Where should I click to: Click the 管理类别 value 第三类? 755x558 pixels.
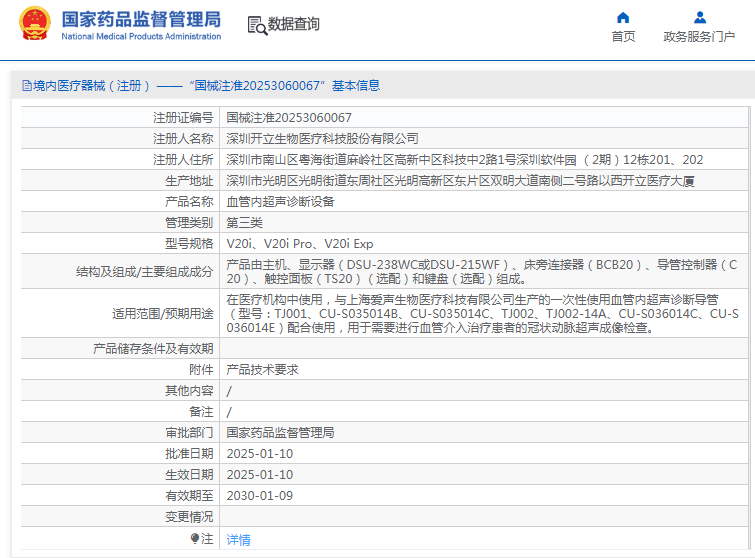point(245,222)
